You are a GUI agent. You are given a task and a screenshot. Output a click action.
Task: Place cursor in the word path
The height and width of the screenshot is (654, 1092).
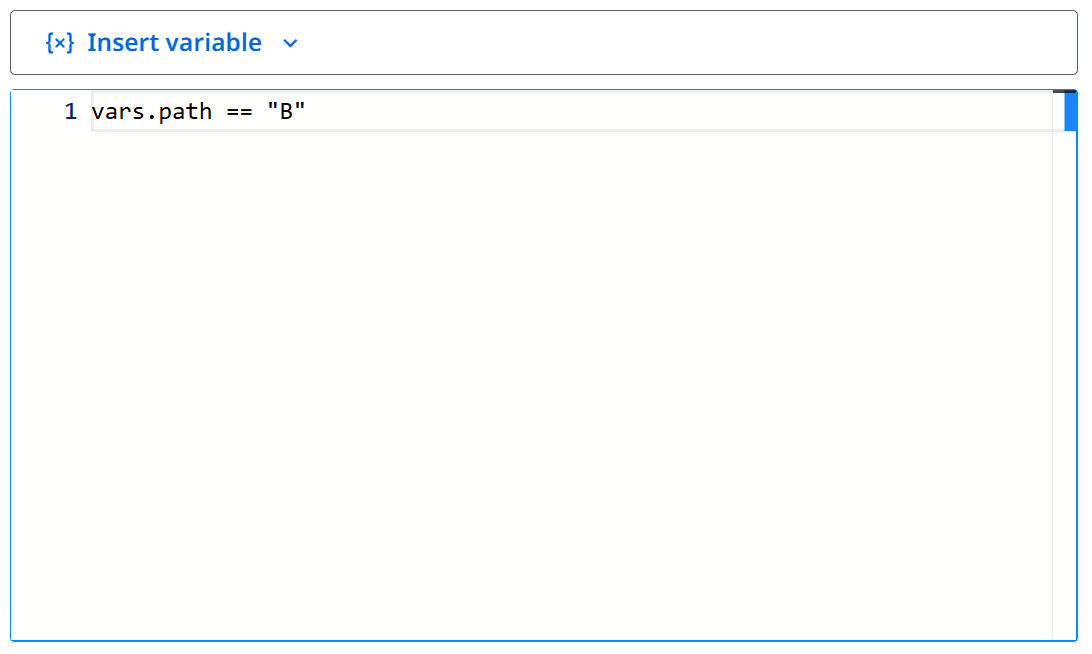coord(185,111)
